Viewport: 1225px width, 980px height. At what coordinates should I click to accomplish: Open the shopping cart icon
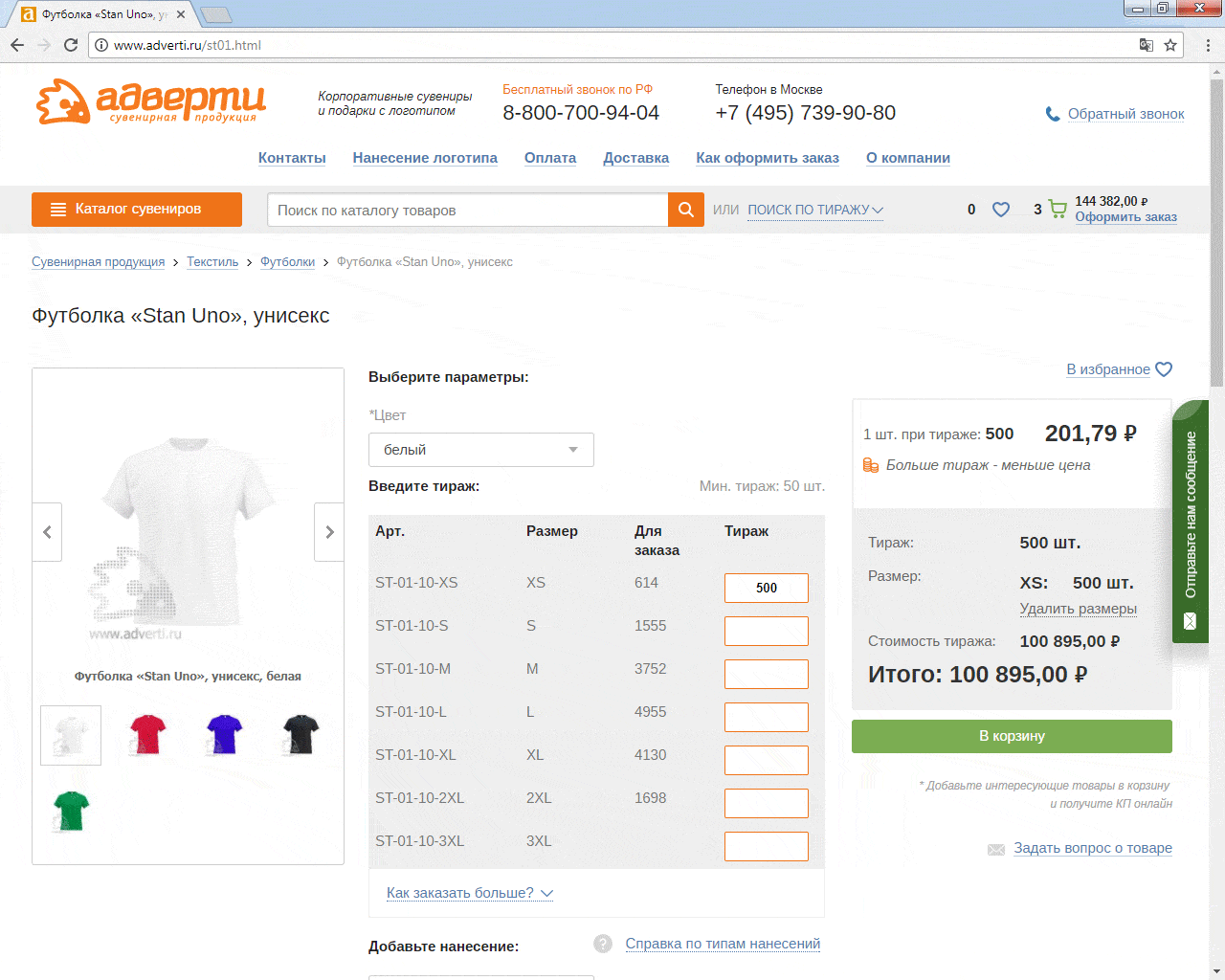1058,209
